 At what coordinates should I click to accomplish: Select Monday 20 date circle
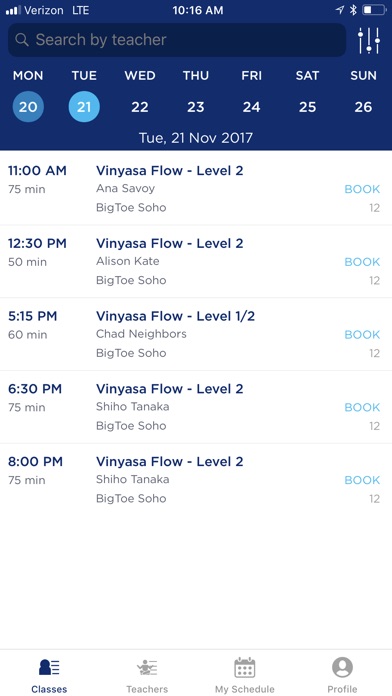[28, 107]
